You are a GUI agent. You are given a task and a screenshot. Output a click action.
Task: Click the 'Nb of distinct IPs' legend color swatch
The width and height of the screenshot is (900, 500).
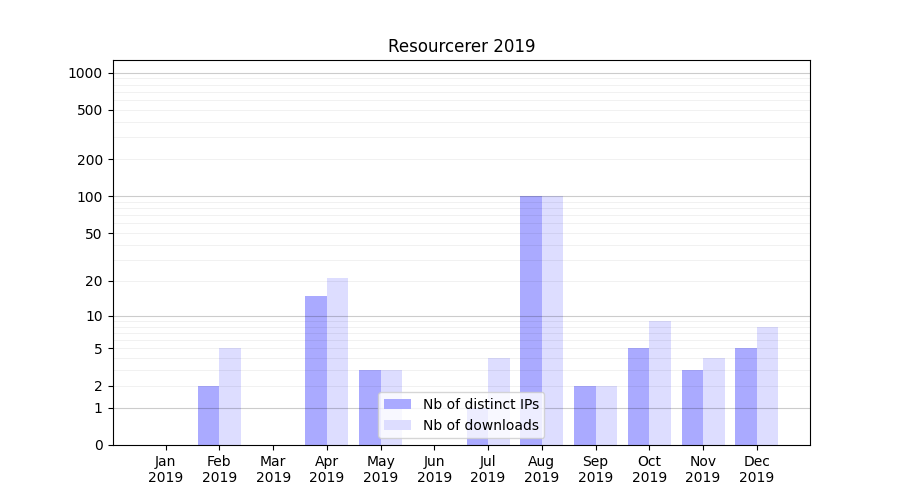pos(397,404)
